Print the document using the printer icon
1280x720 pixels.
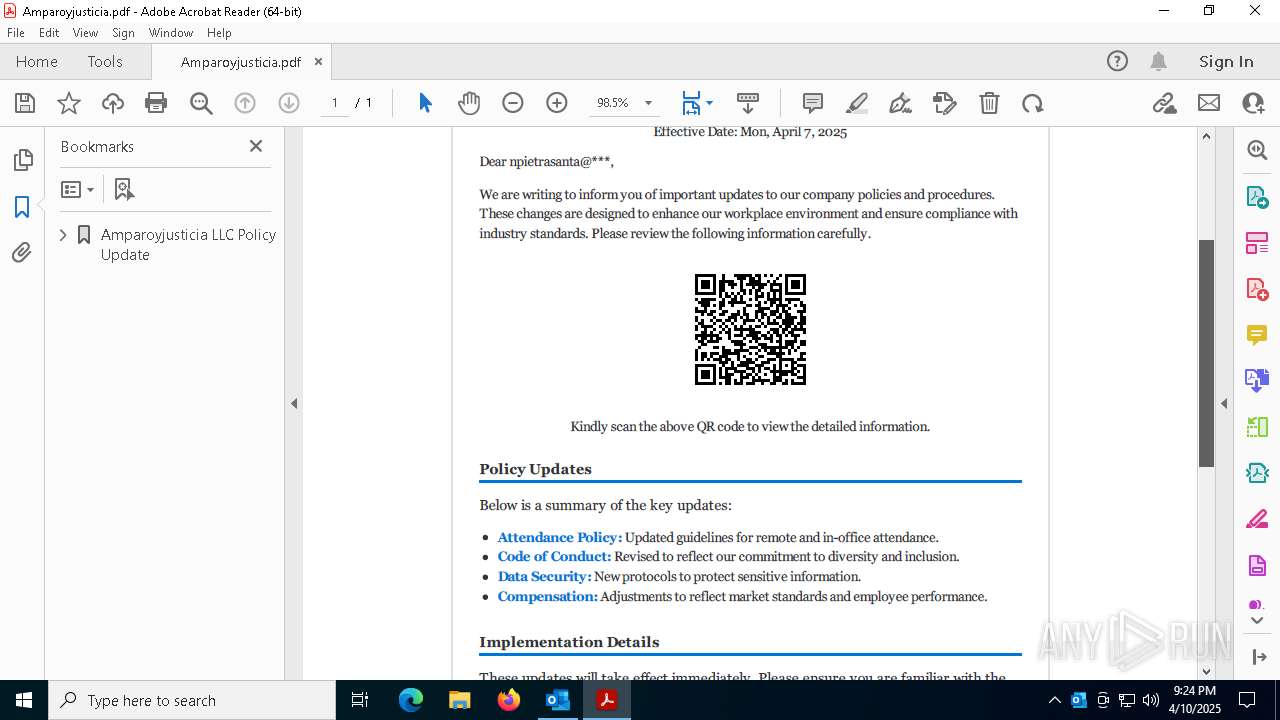point(156,103)
